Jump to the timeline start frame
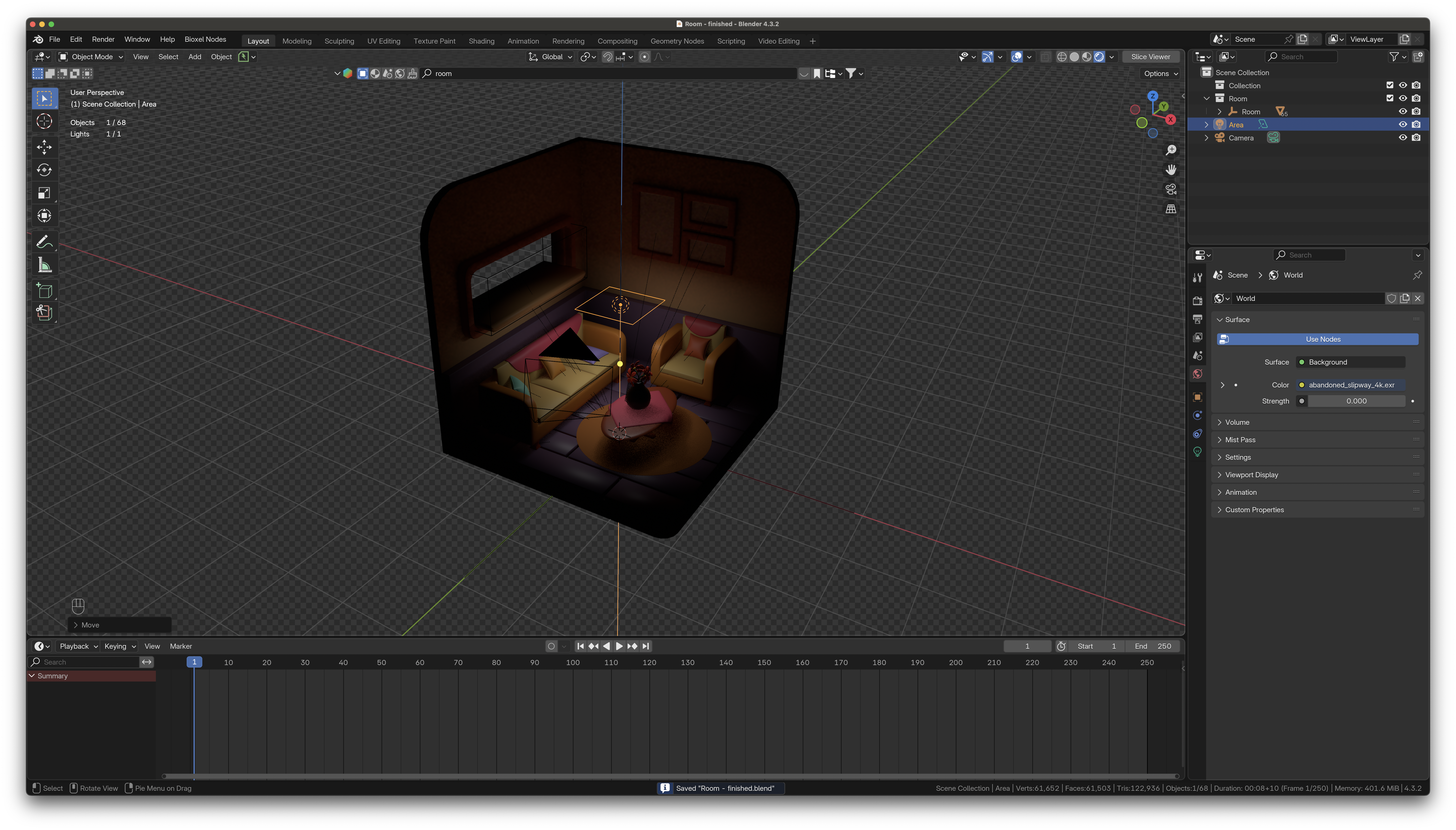Image resolution: width=1456 pixels, height=830 pixels. (x=580, y=646)
